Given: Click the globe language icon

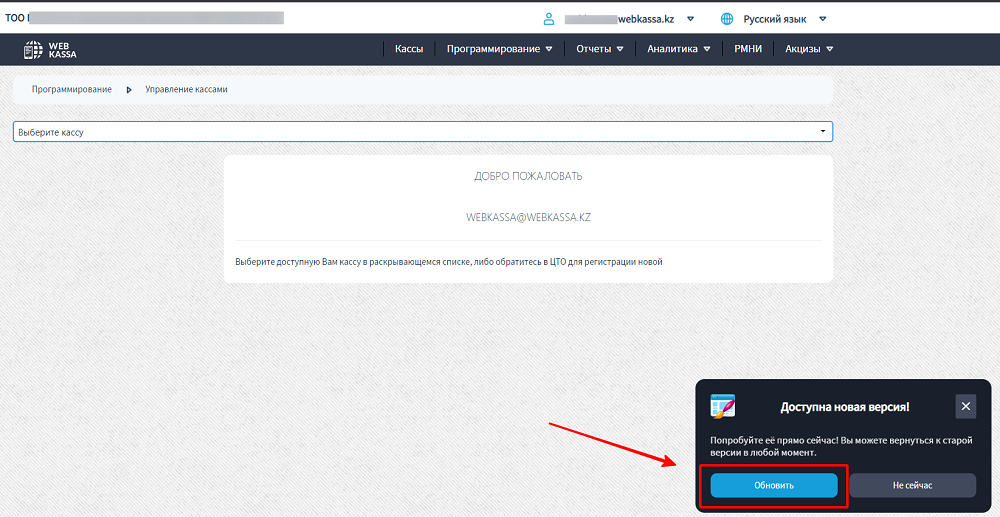Looking at the screenshot, I should coord(726,19).
